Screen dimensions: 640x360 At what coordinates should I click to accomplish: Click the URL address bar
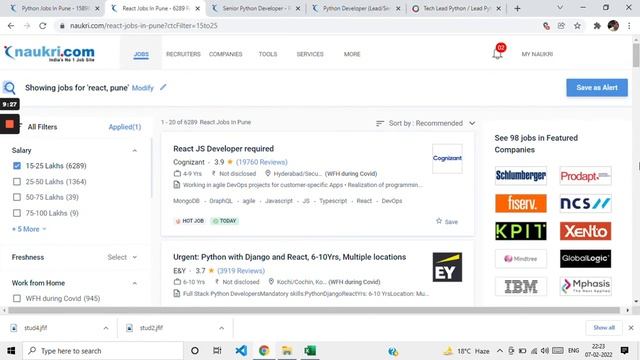298,26
